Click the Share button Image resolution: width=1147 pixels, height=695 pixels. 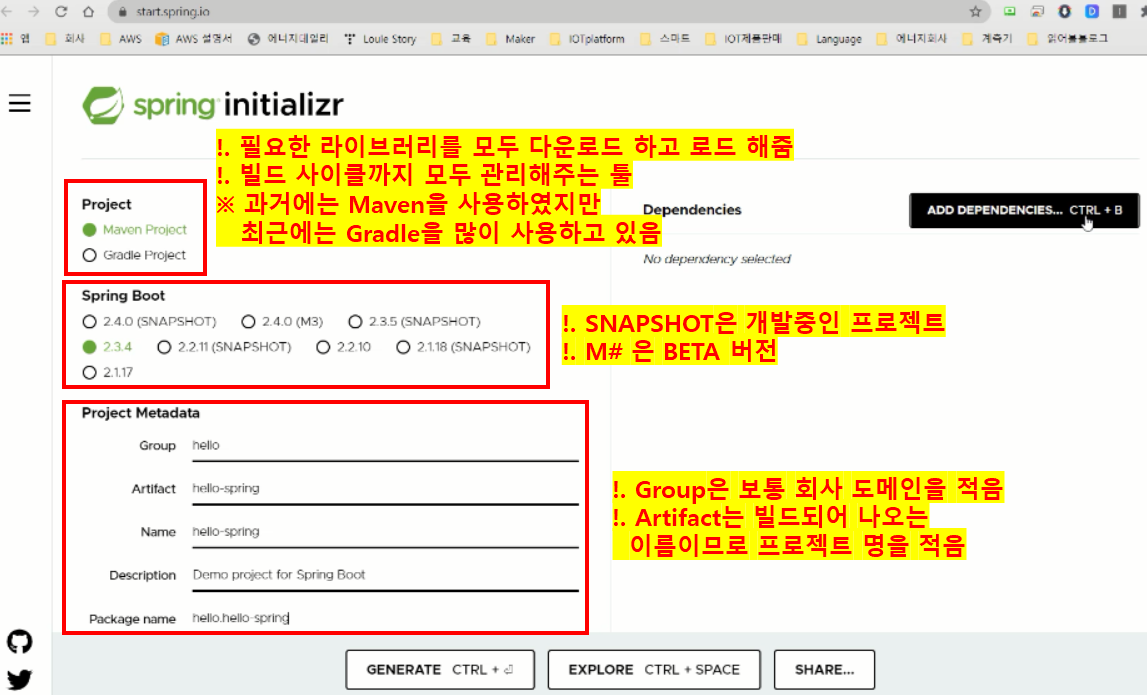(x=824, y=669)
